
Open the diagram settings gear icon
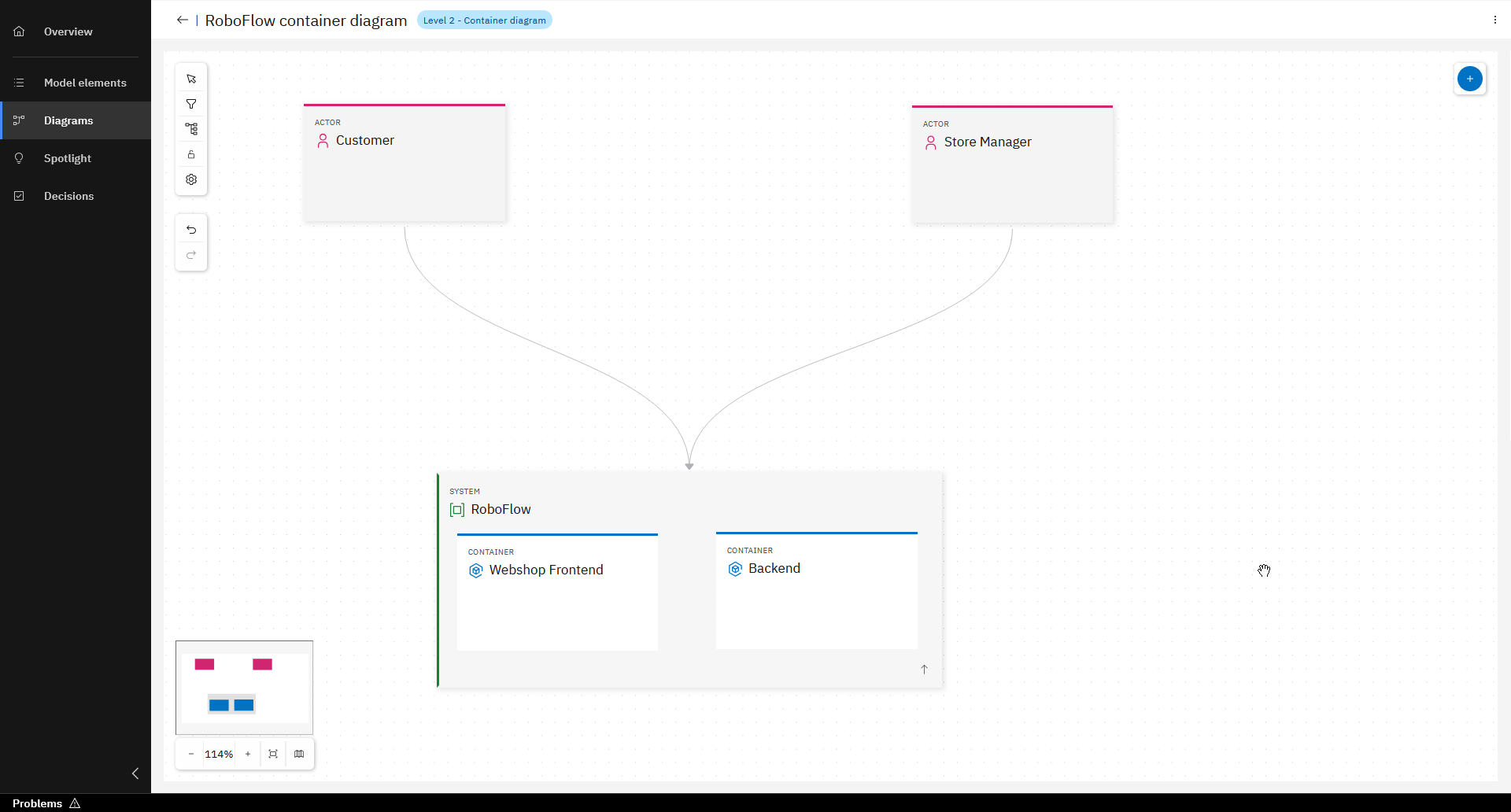[x=191, y=179]
